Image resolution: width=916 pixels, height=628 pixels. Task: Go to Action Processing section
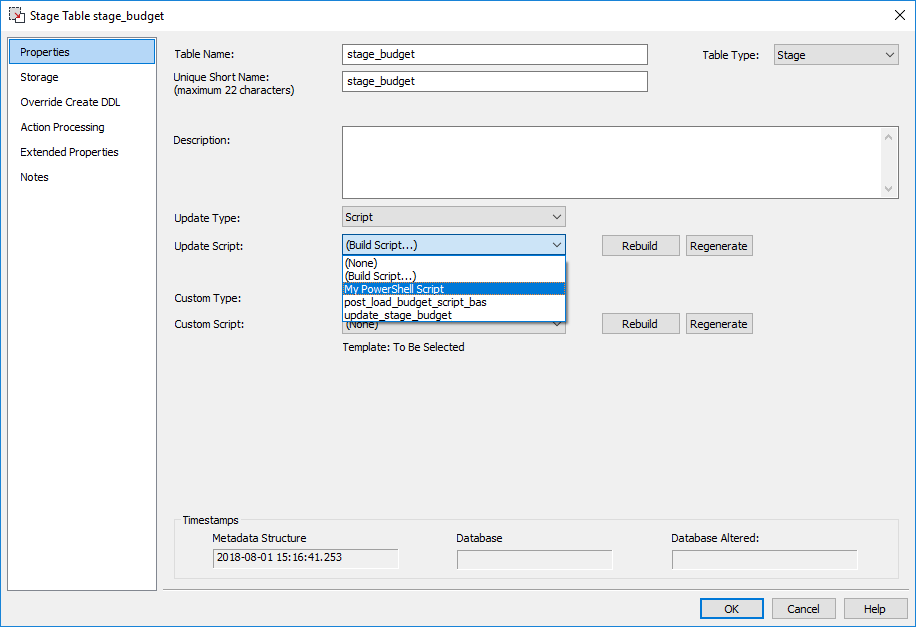[x=62, y=127]
